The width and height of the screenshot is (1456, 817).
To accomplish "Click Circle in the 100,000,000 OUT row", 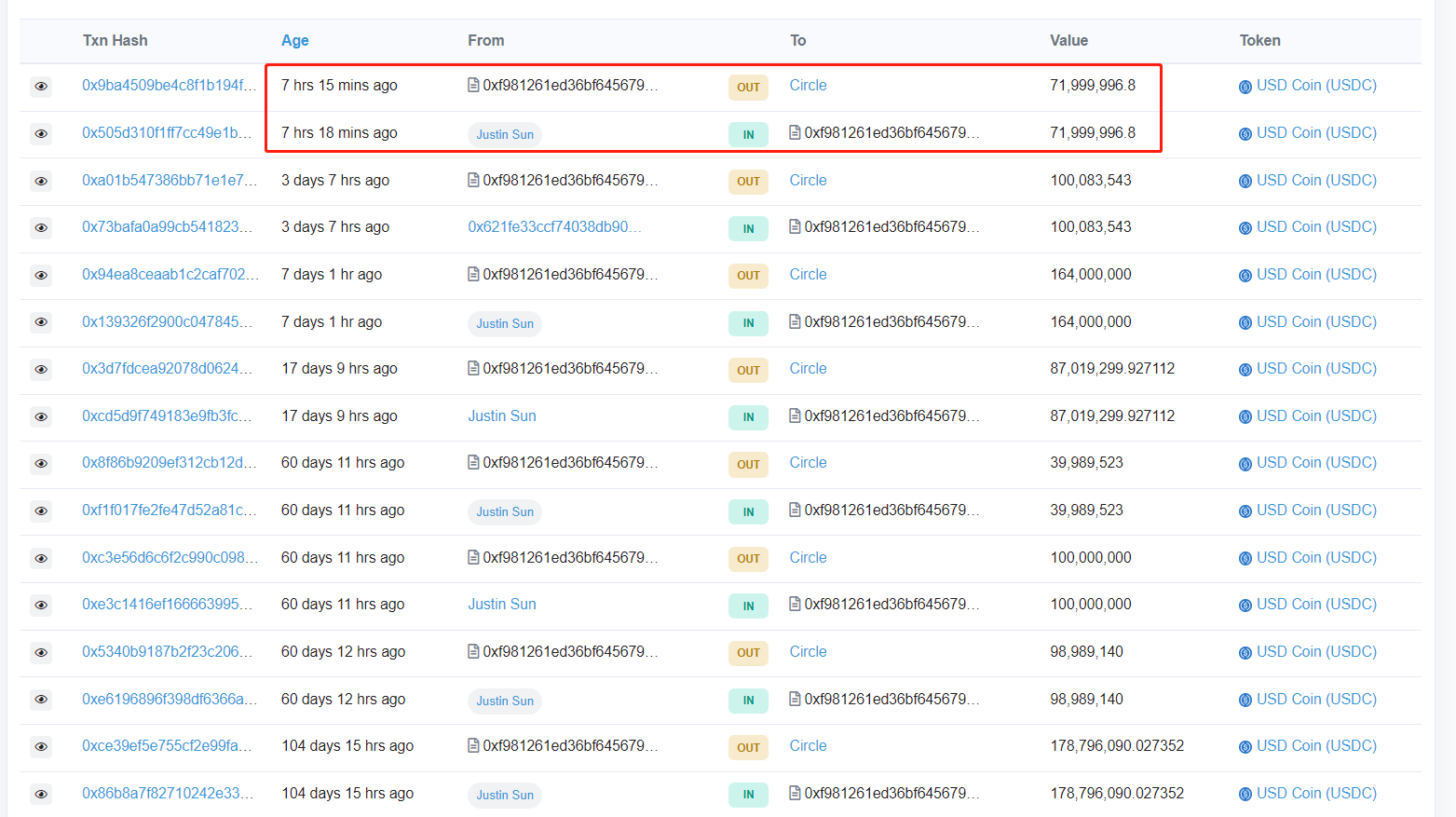I will tap(808, 557).
